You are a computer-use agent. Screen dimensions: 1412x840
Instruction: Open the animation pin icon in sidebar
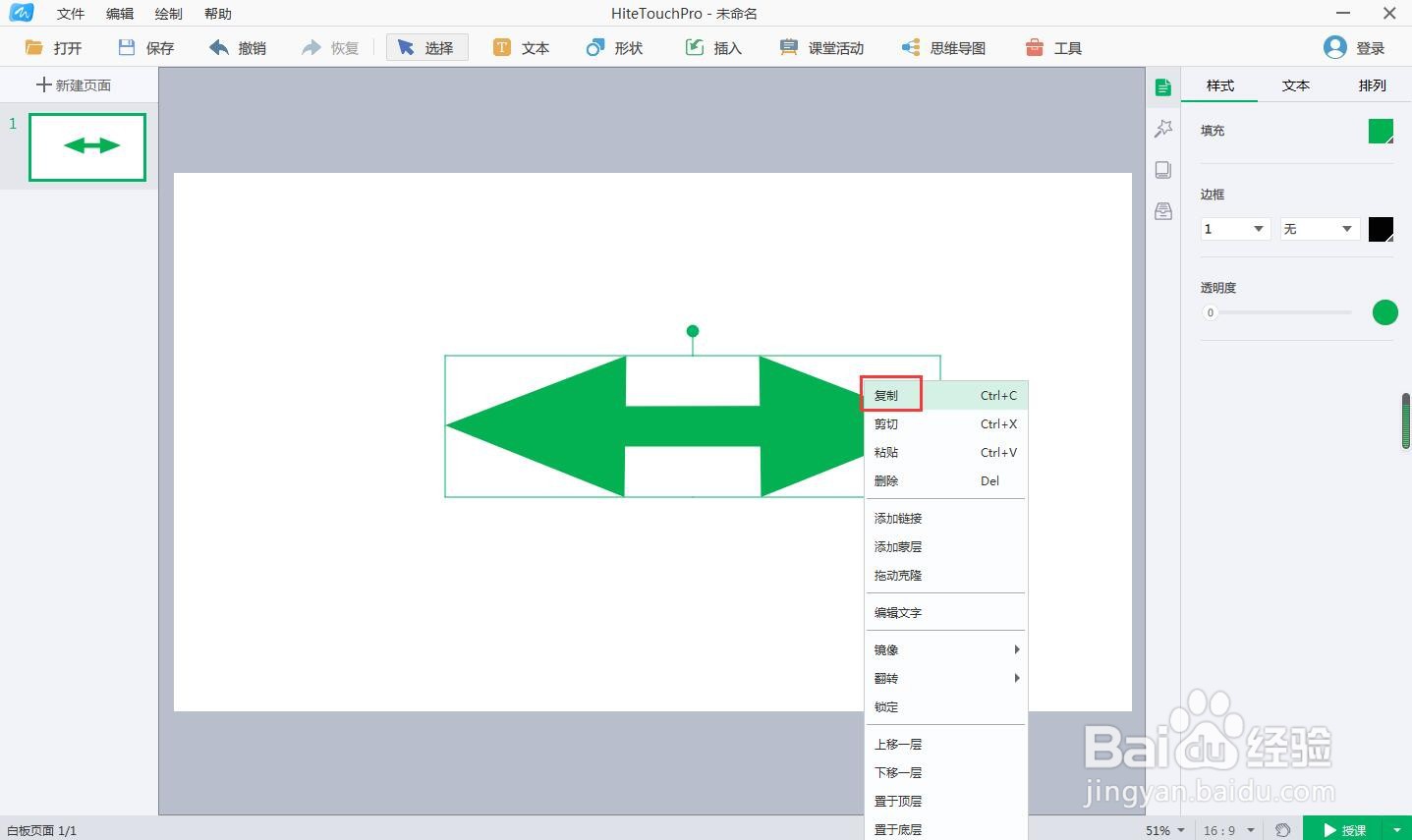1163,129
